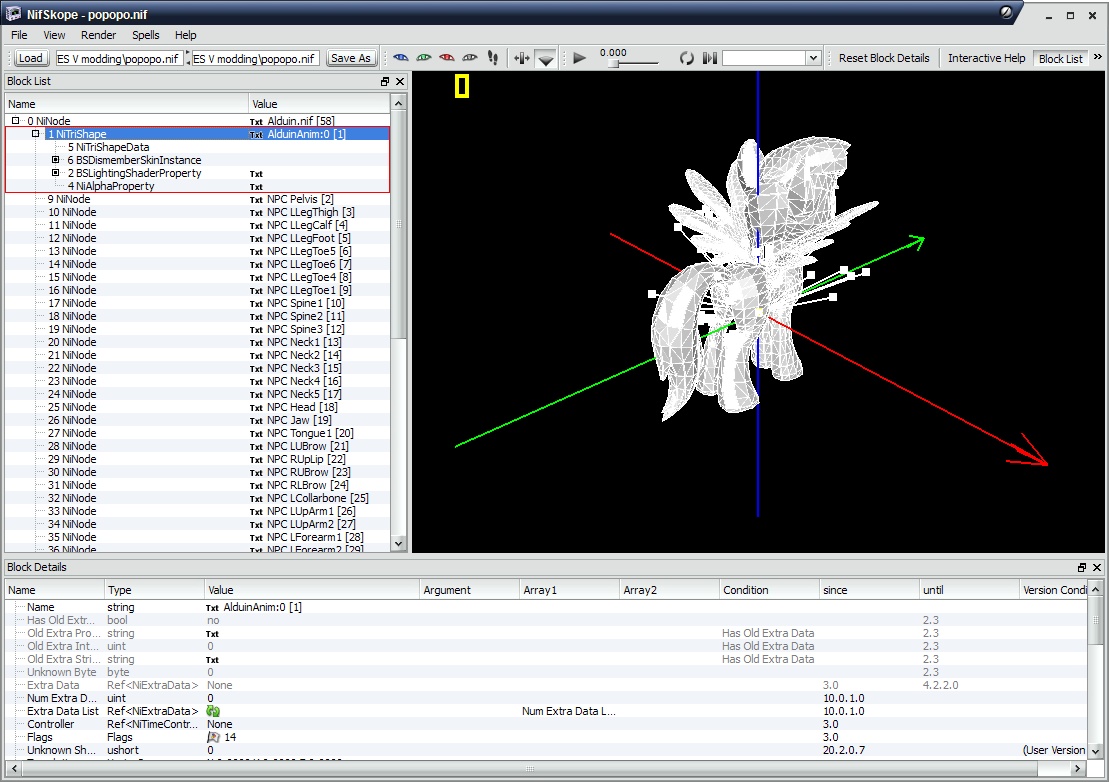Click the Txt icon beside NPC LCollarbone [25]

(256, 499)
